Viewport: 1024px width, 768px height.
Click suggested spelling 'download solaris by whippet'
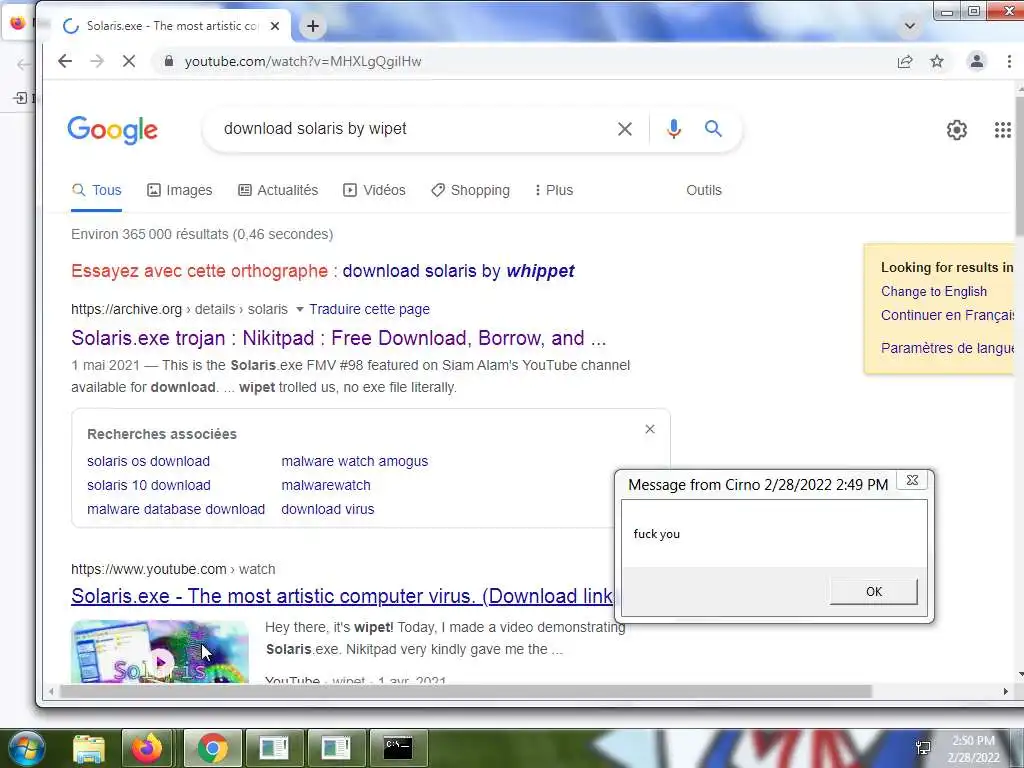pyautogui.click(x=458, y=271)
